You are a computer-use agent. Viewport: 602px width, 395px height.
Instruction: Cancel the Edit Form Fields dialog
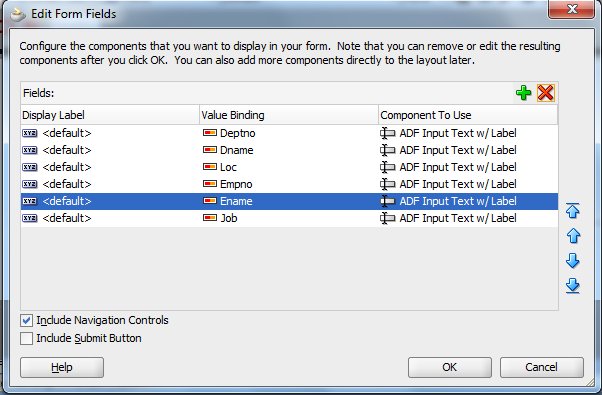click(x=542, y=367)
